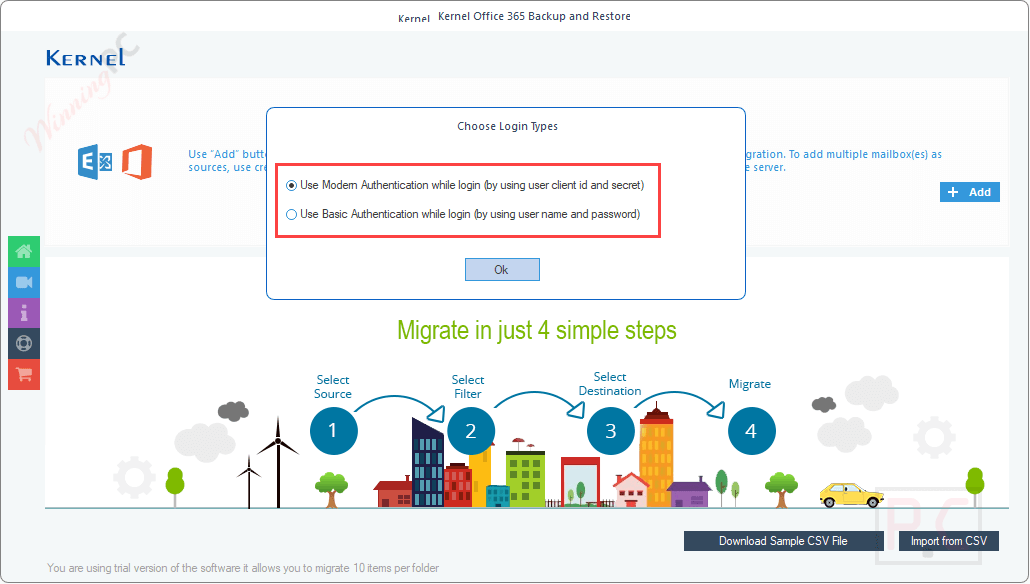The height and width of the screenshot is (584, 1030).
Task: Click the purple product information icon
Action: tap(23, 313)
